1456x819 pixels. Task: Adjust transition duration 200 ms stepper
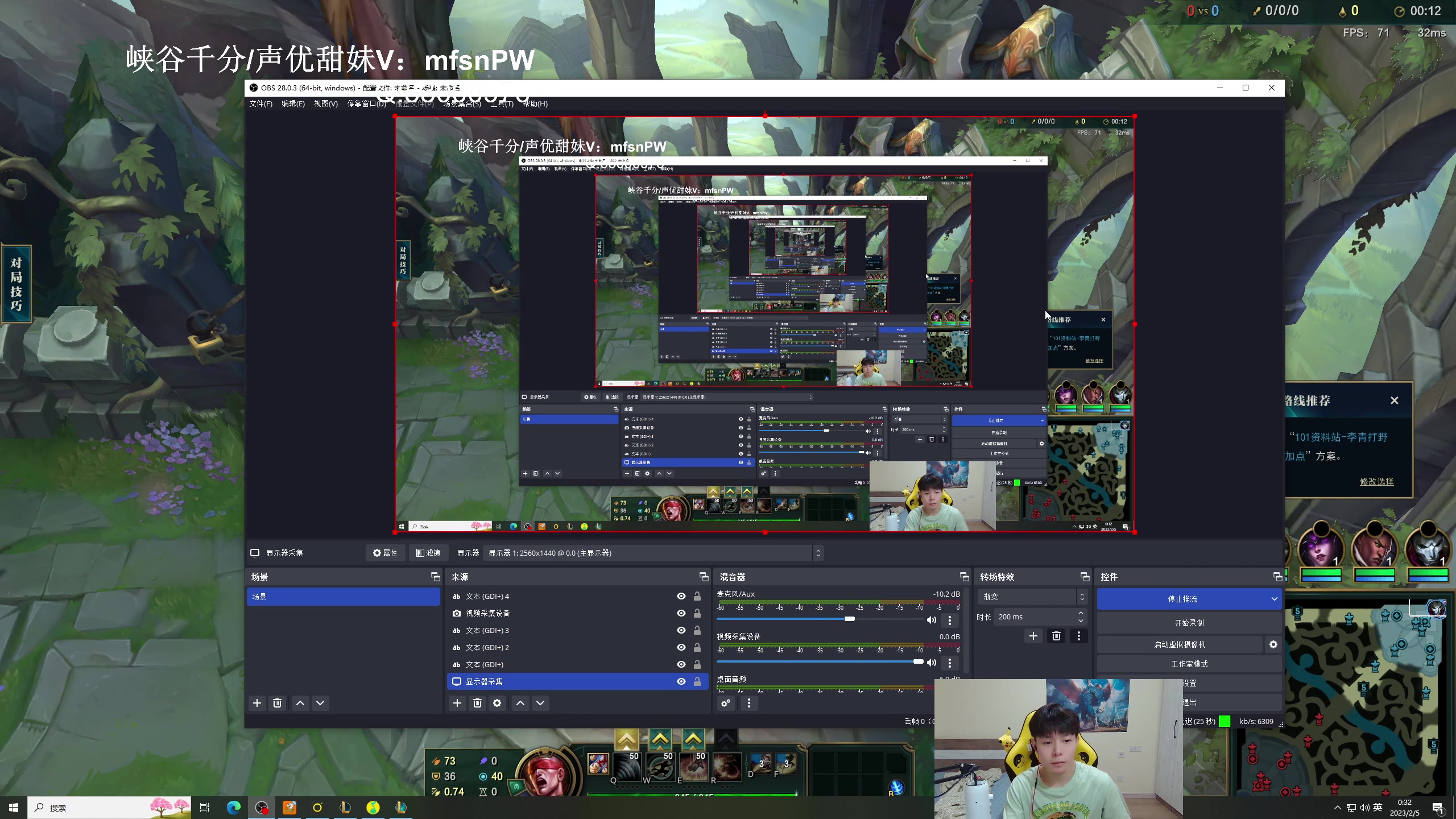[x=1081, y=617]
